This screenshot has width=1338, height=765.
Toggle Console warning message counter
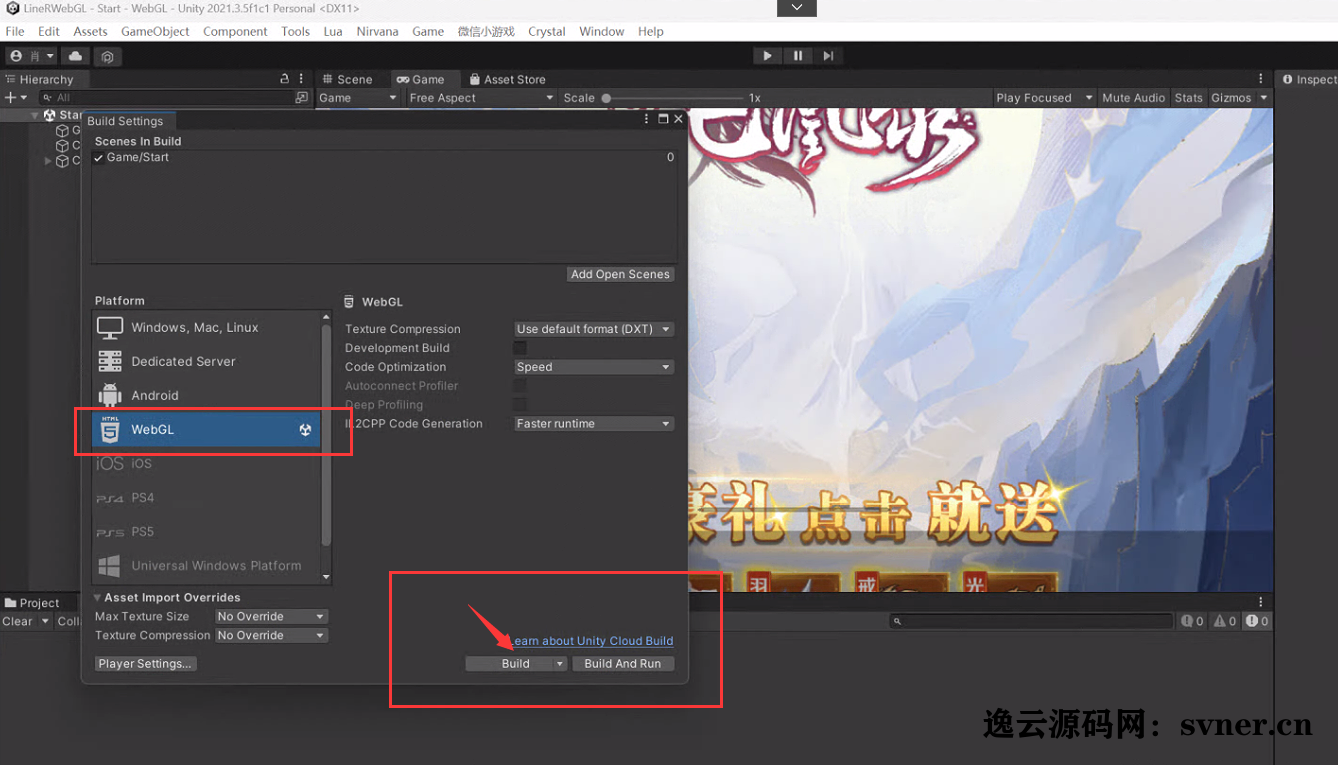[1225, 621]
